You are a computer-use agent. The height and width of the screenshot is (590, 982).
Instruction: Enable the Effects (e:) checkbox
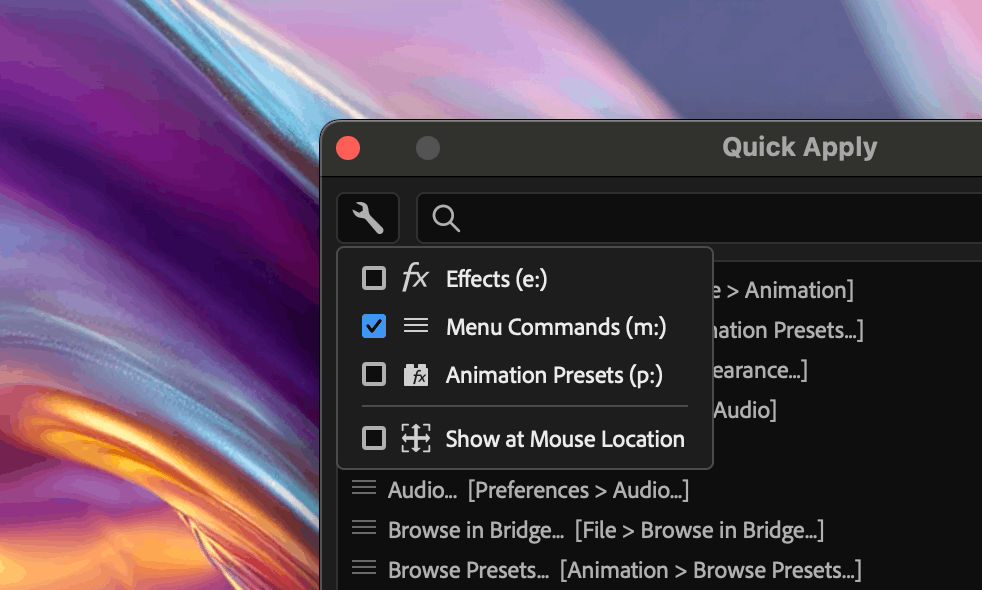[374, 278]
